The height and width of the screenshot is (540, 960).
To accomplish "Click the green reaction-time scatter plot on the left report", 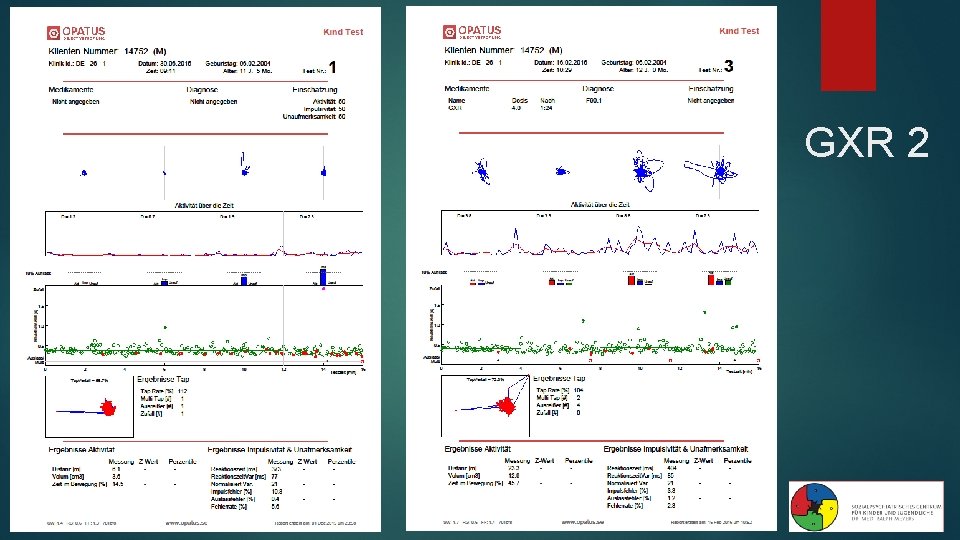I will coord(204,324).
